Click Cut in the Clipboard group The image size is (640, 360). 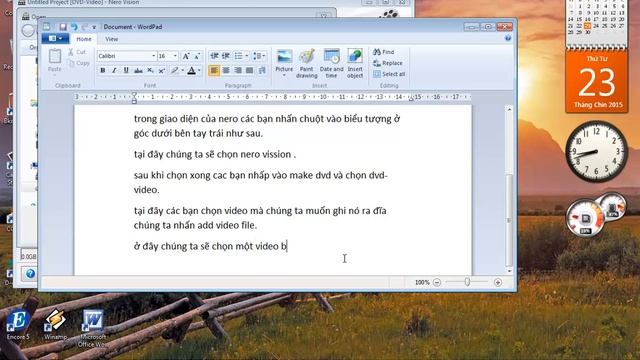point(77,52)
